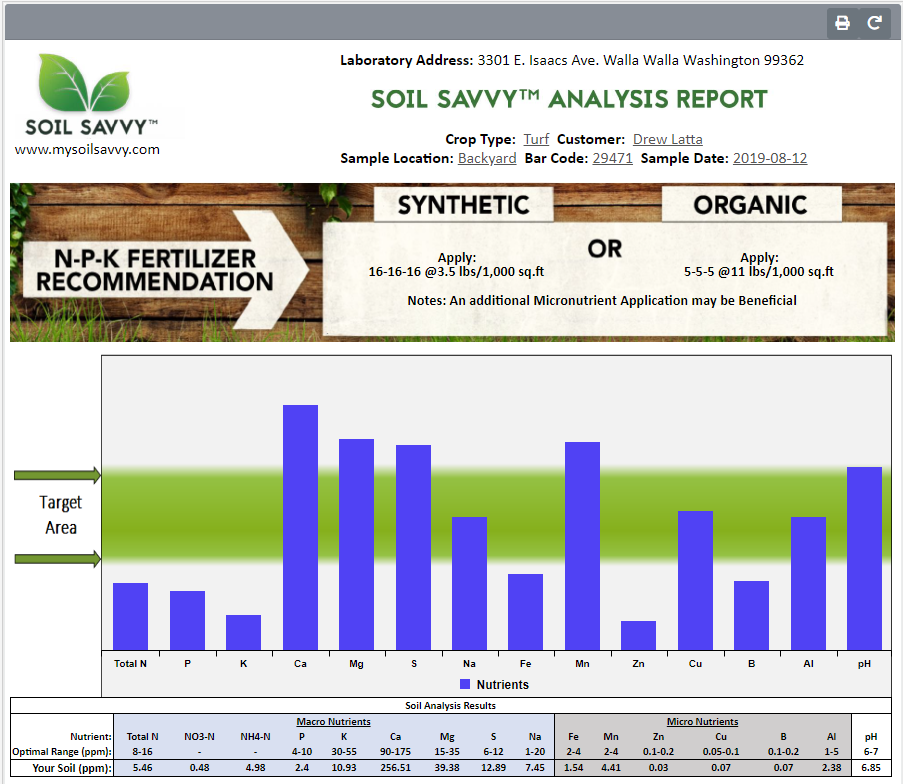The height and width of the screenshot is (784, 903).
Task: Select the Ca bar in the chart
Action: point(300,527)
